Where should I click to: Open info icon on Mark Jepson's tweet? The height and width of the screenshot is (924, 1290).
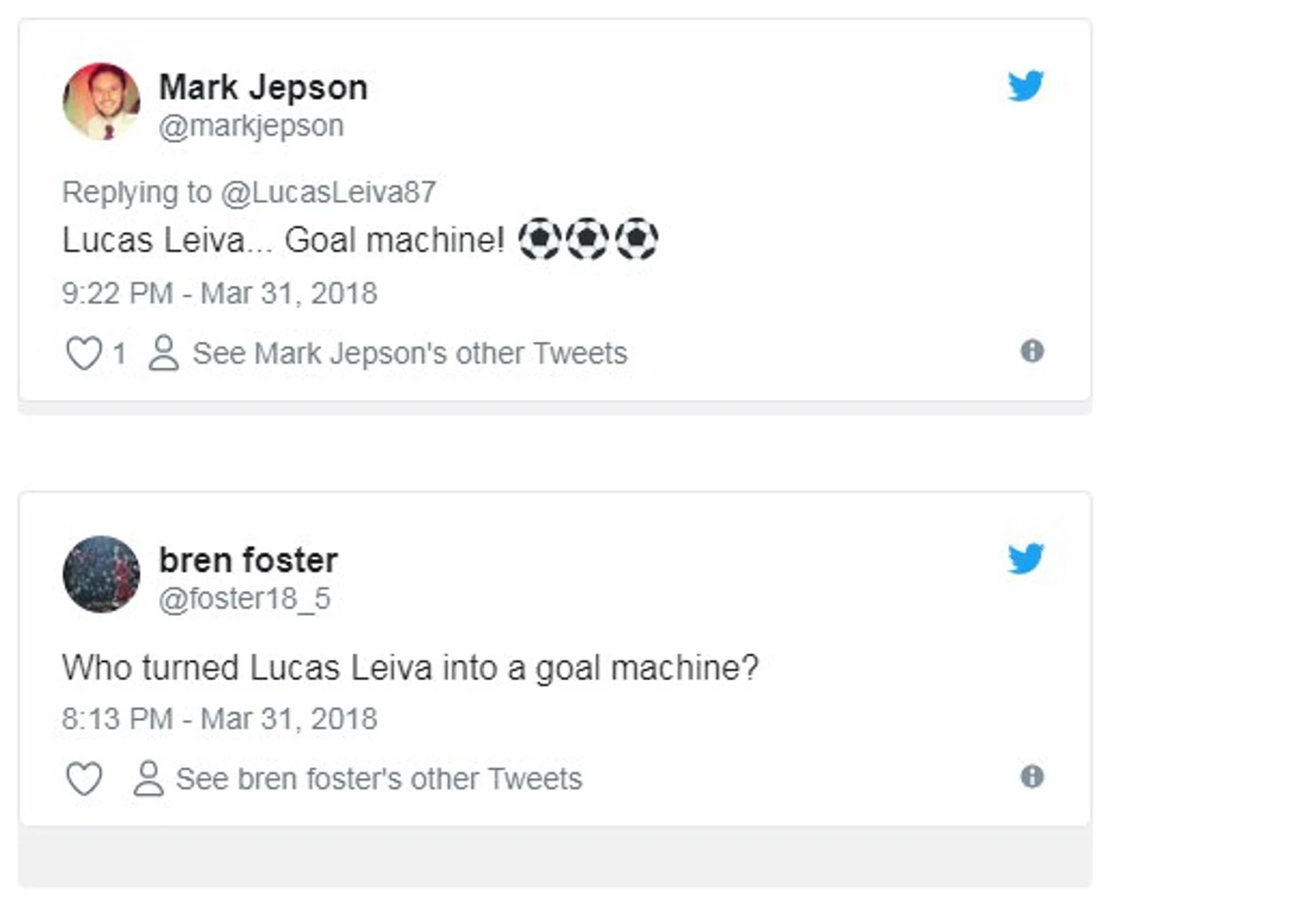(x=1031, y=352)
